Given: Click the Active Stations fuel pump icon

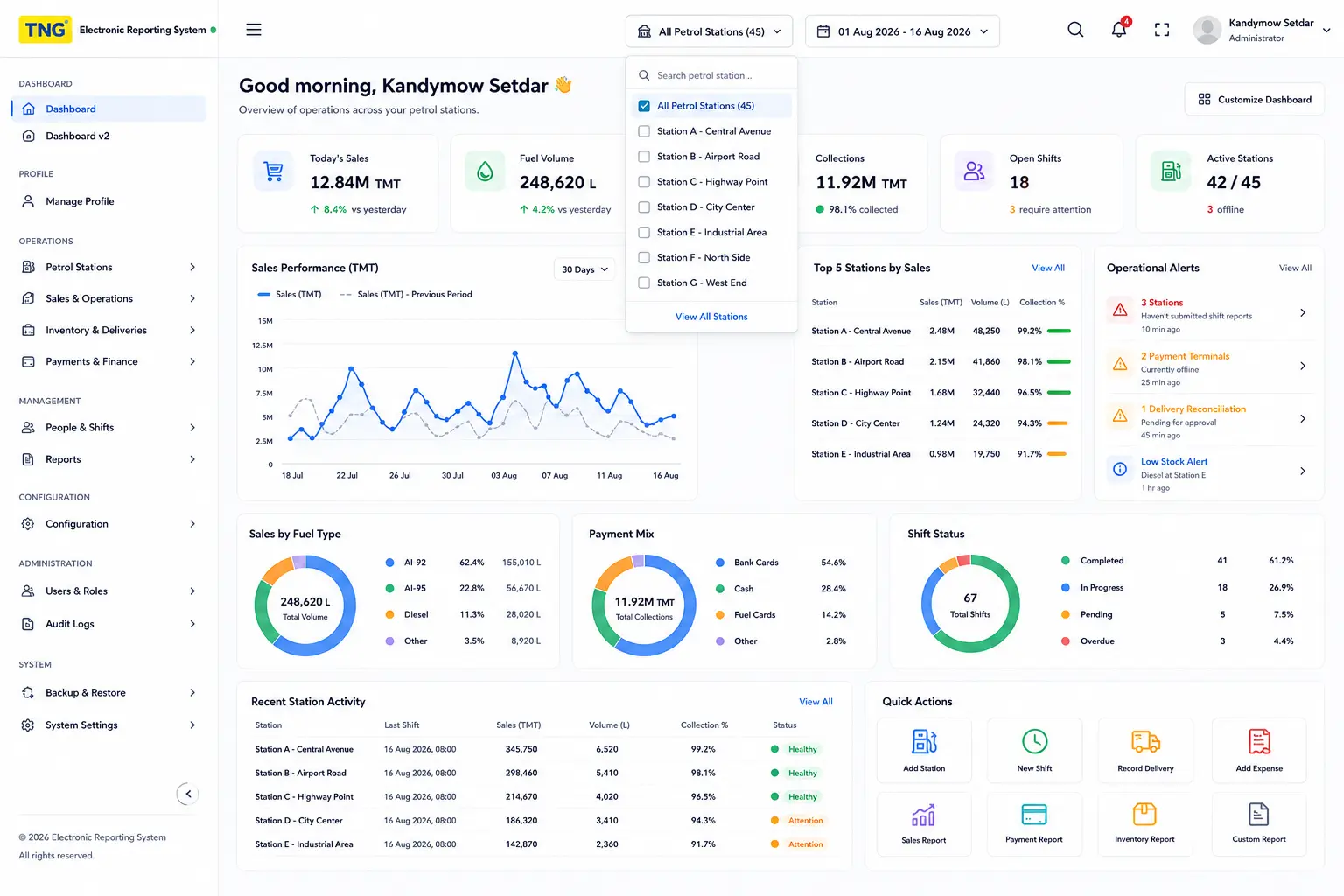Looking at the screenshot, I should coord(1171,171).
